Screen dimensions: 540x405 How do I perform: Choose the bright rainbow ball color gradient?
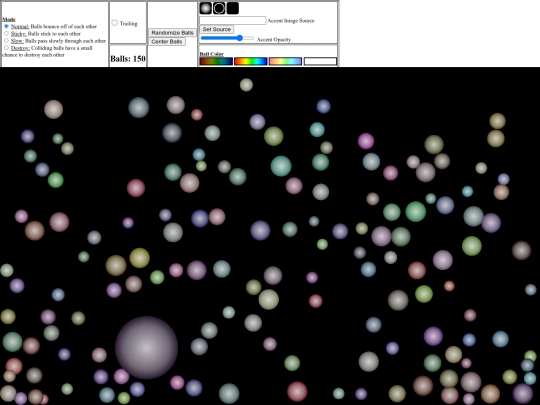point(251,61)
